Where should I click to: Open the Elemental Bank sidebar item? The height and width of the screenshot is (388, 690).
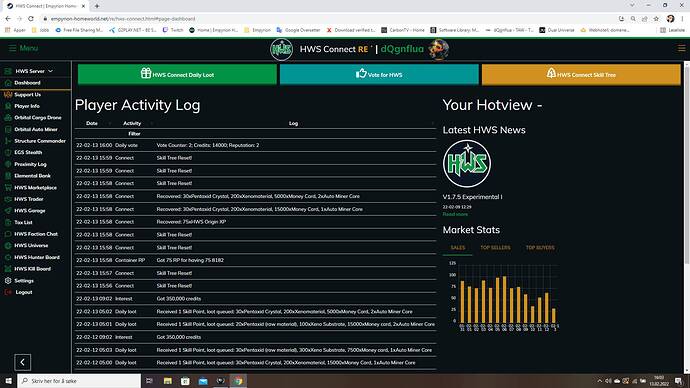pyautogui.click(x=32, y=176)
